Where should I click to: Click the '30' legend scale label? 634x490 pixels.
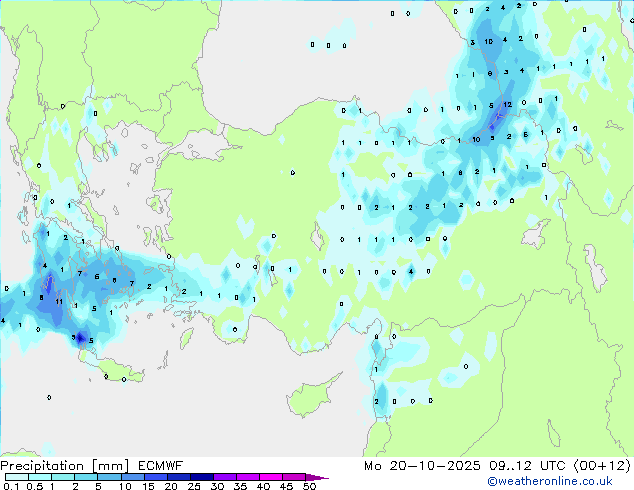[x=217, y=486]
